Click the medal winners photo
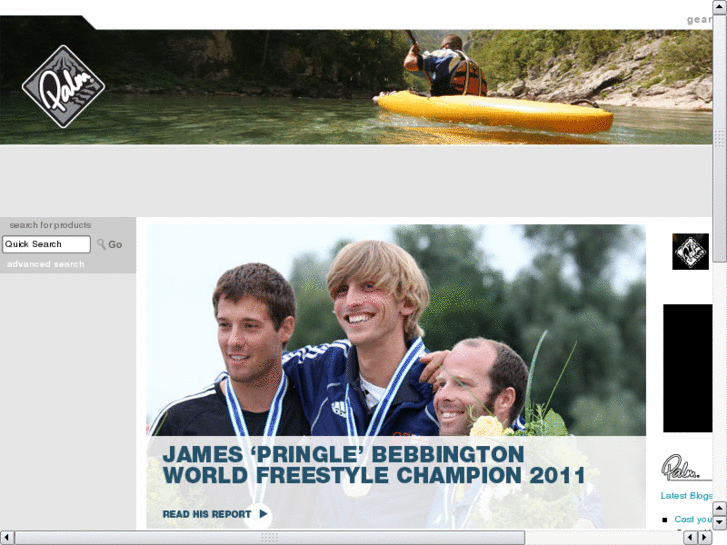Image resolution: width=727 pixels, height=545 pixels. pyautogui.click(x=396, y=330)
